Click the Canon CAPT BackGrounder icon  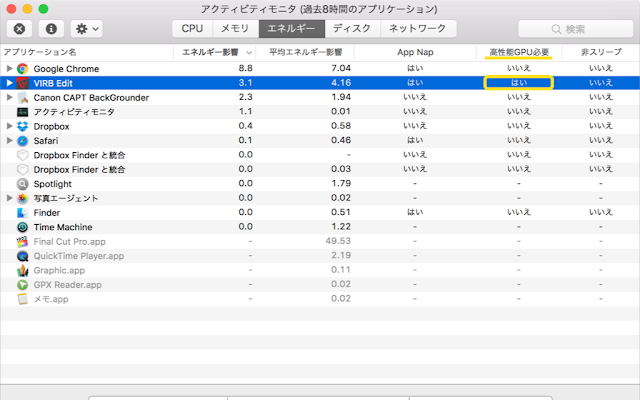pos(22,98)
